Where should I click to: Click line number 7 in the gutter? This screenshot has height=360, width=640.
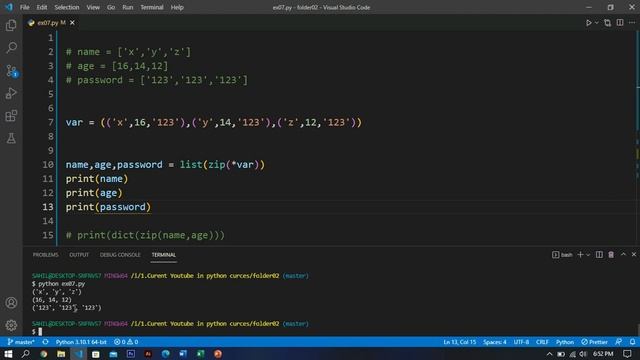pos(51,122)
